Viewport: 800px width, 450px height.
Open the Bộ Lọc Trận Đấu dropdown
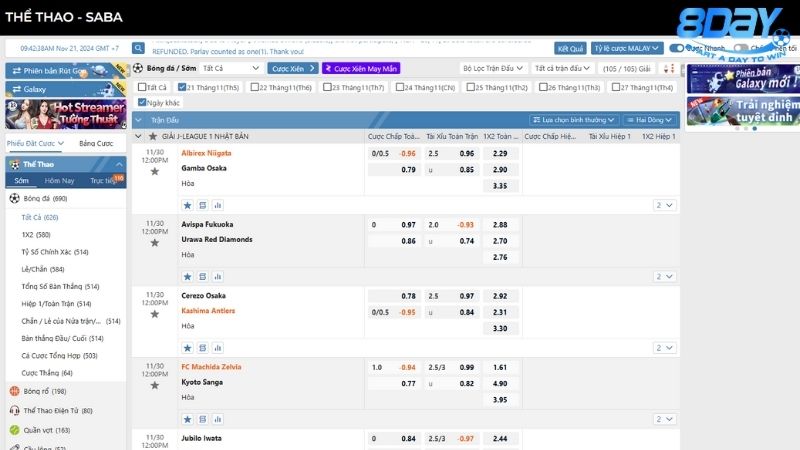click(492, 68)
